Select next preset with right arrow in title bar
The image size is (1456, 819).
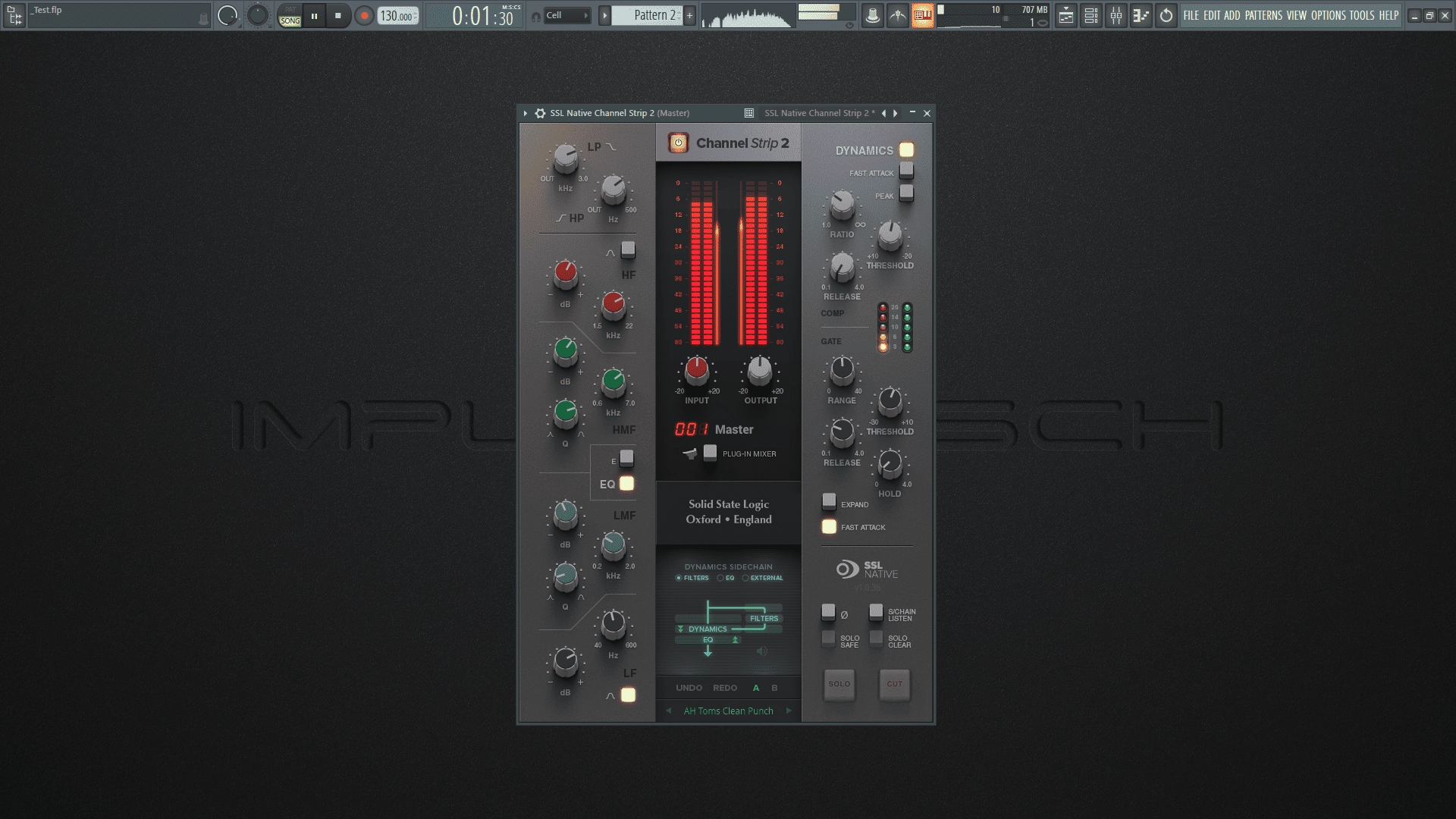pos(896,113)
